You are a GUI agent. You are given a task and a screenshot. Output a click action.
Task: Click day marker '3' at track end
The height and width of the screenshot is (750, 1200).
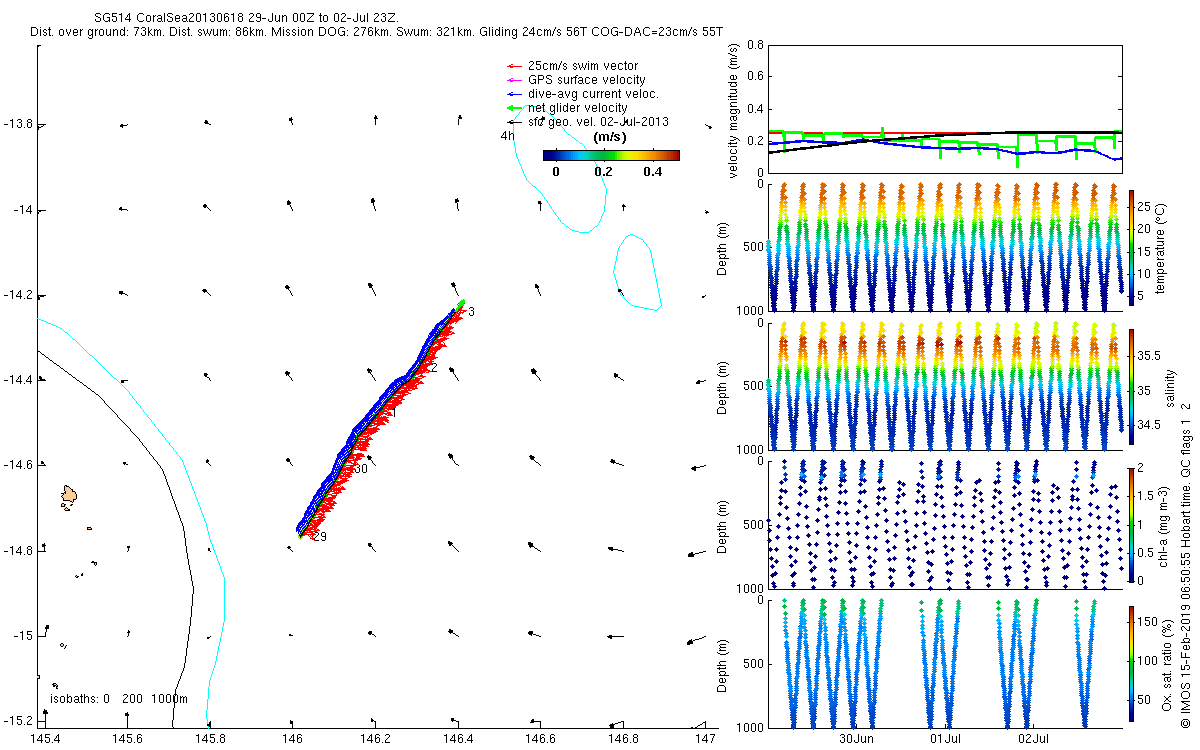(471, 313)
